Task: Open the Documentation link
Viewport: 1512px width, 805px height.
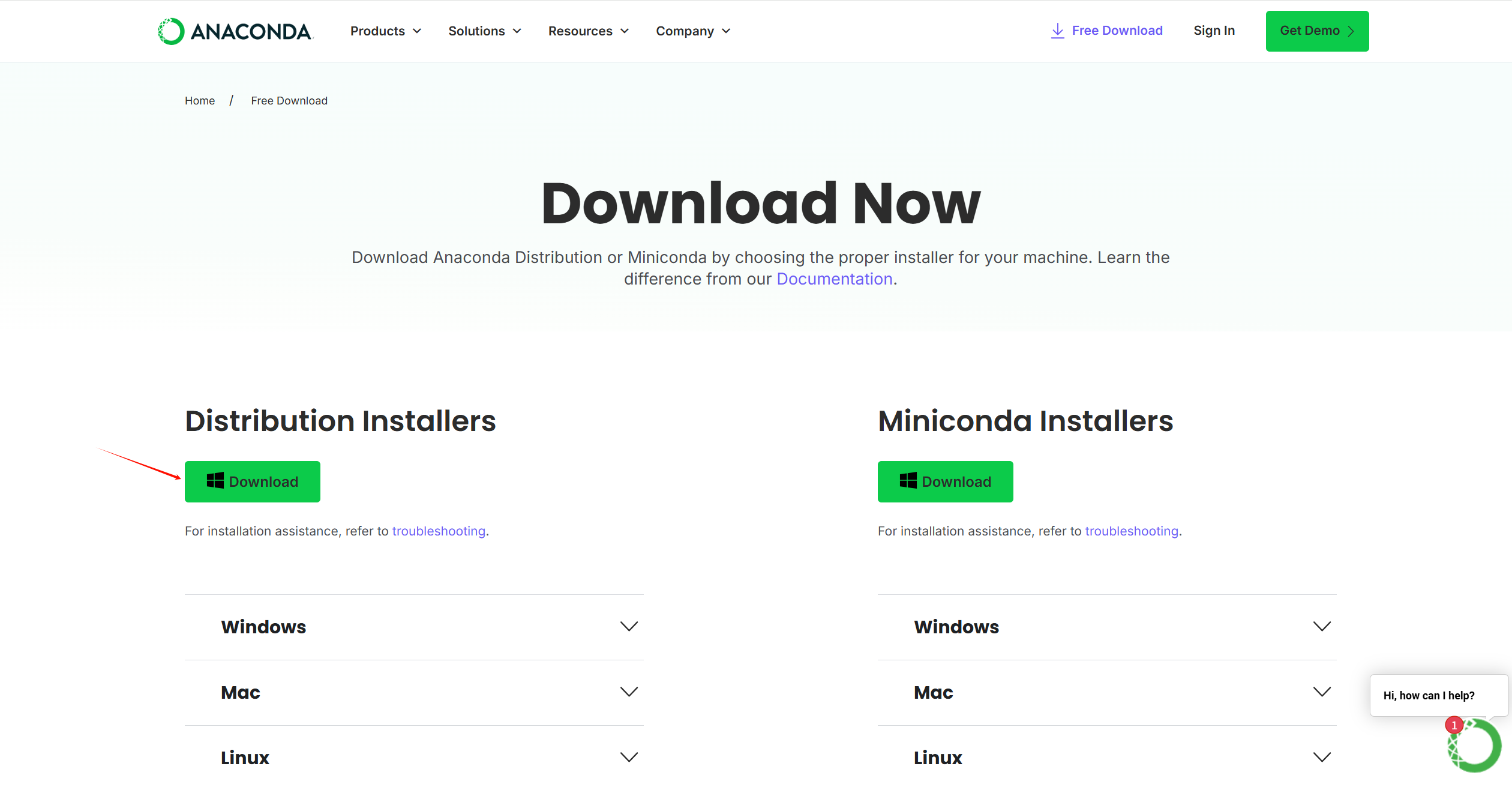Action: 834,279
